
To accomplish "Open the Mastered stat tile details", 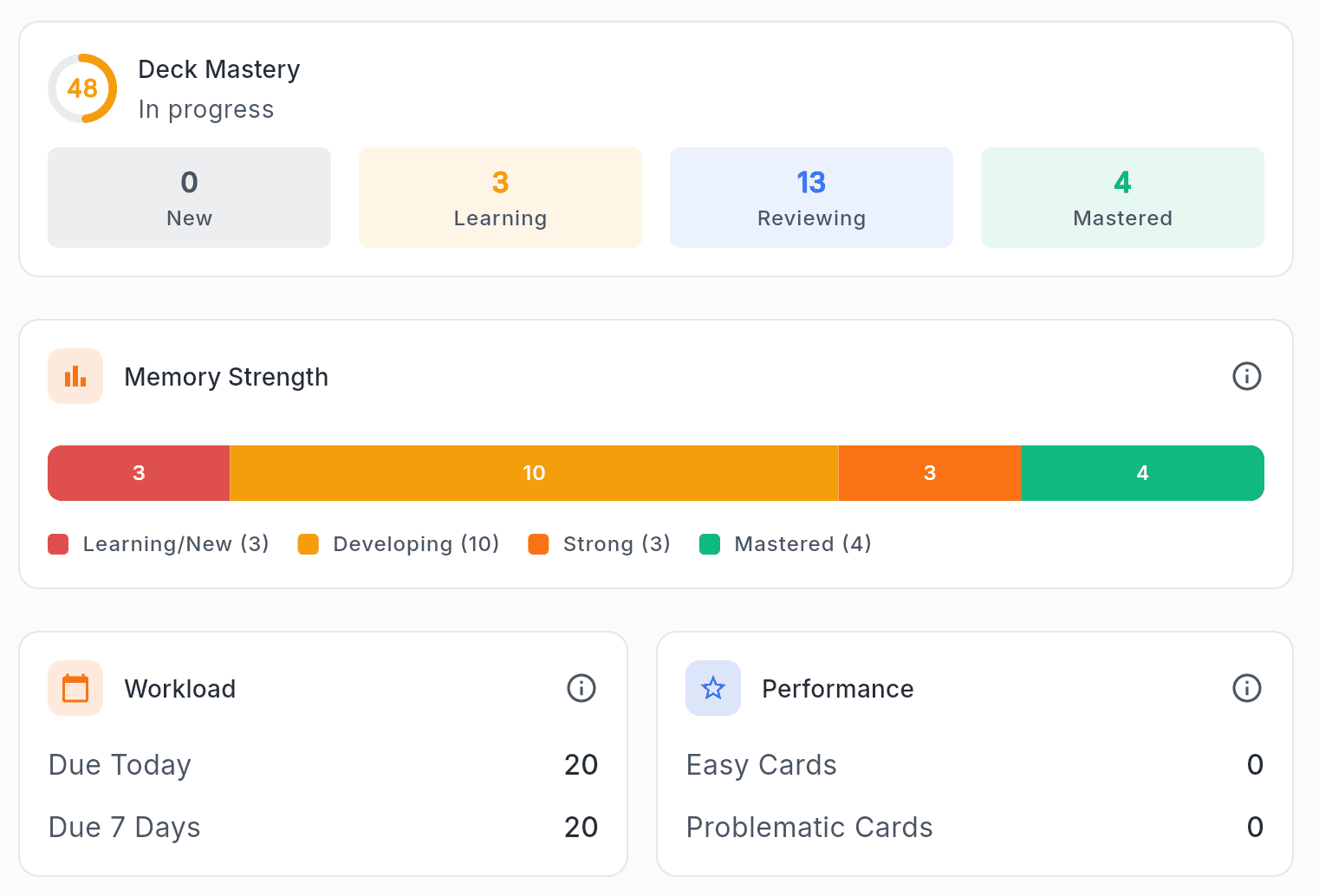I will (1122, 198).
